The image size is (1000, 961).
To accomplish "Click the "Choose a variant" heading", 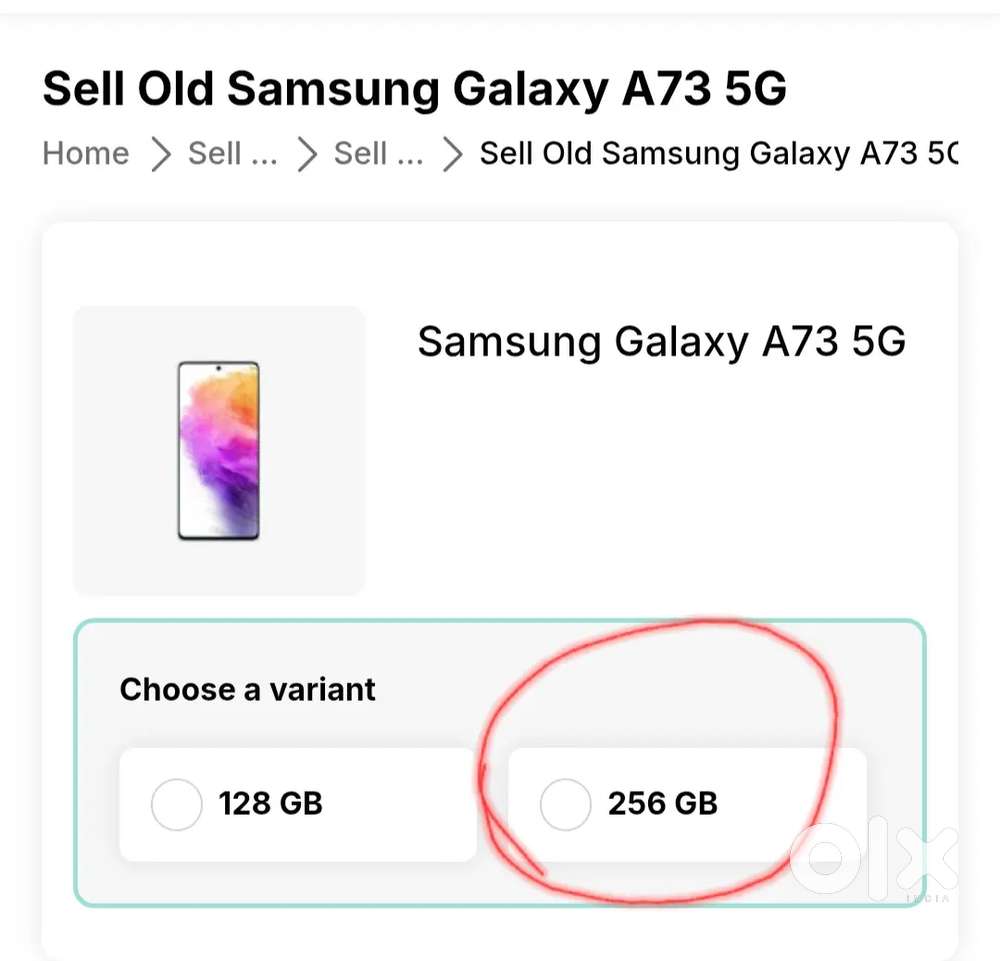I will [248, 689].
